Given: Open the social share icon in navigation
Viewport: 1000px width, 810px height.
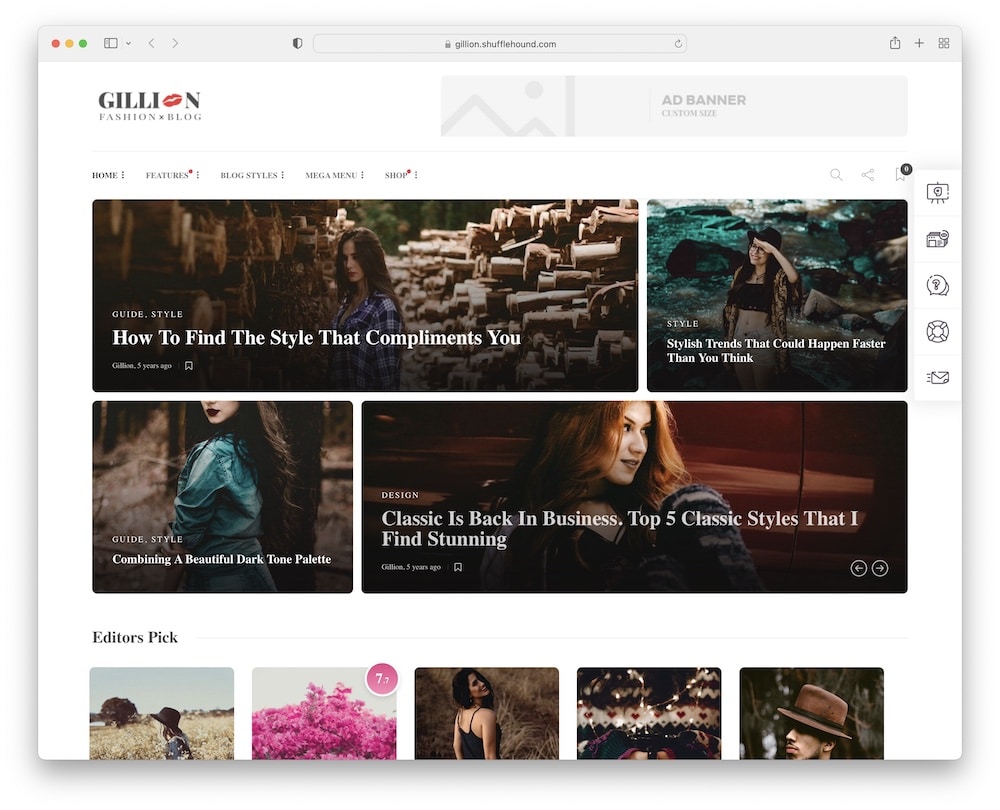Looking at the screenshot, I should (868, 175).
